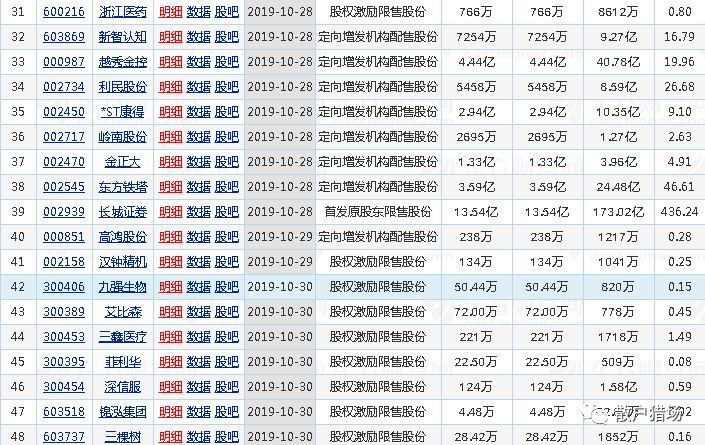Screen dimensions: 705x445
Task: Open 金正大 stock name link
Action: (122, 161)
